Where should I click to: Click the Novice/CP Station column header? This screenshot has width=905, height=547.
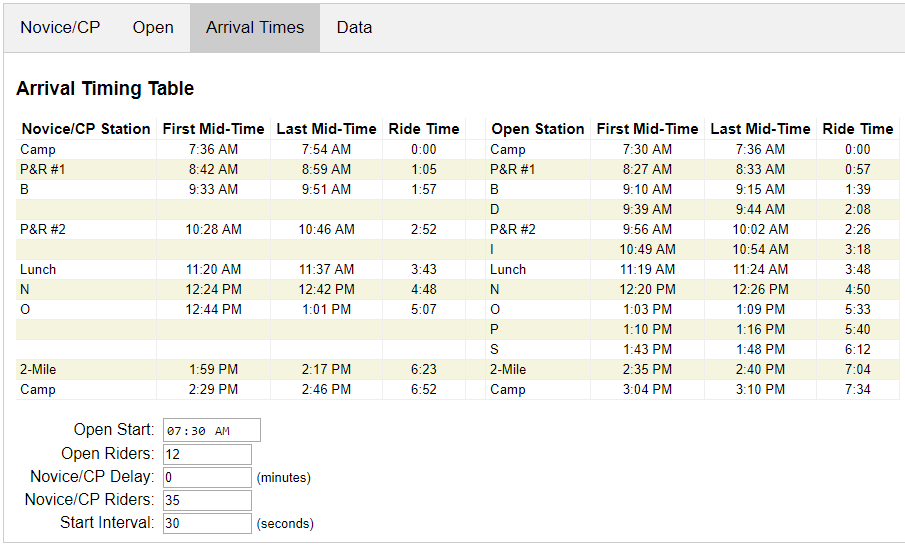[86, 129]
